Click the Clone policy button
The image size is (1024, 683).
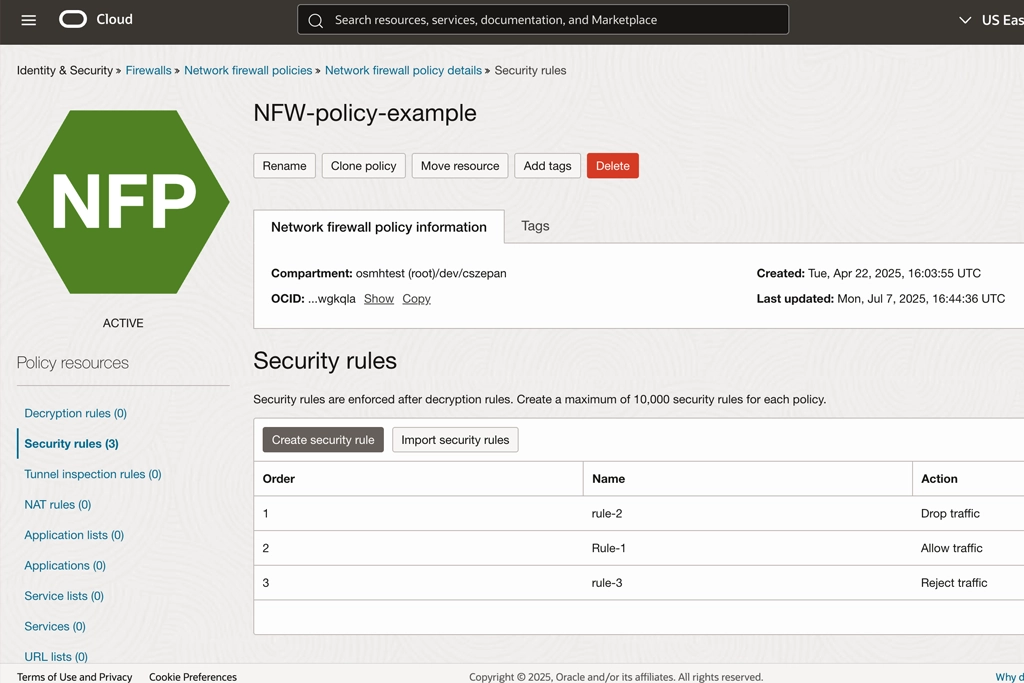[363, 166]
